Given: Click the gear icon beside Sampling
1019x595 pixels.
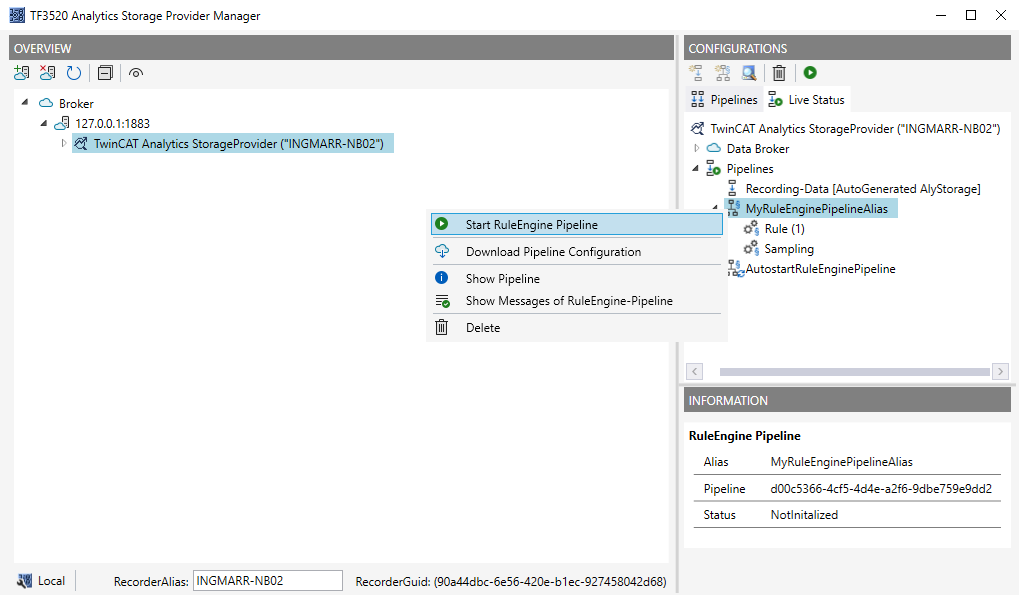Looking at the screenshot, I should click(x=751, y=248).
